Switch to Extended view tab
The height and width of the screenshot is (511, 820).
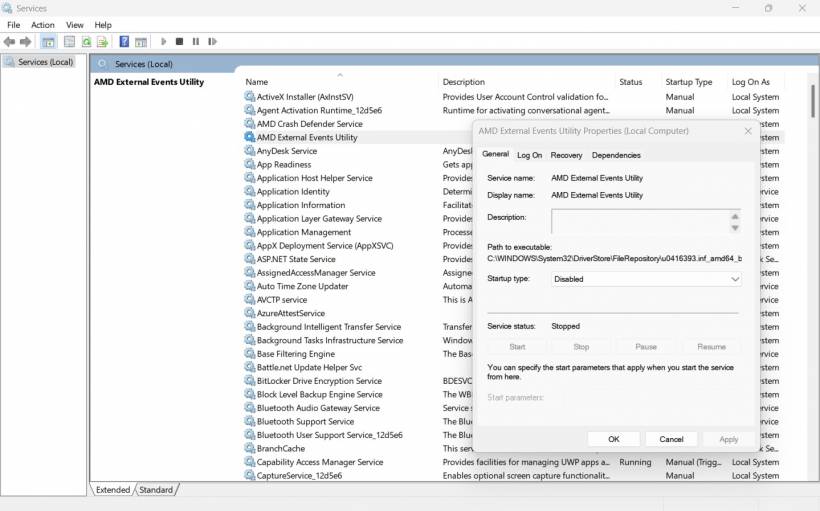coord(112,490)
